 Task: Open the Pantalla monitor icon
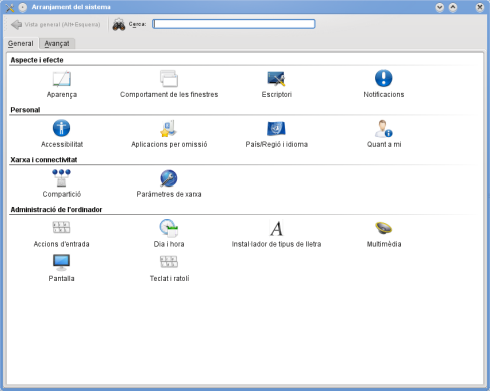point(61,262)
